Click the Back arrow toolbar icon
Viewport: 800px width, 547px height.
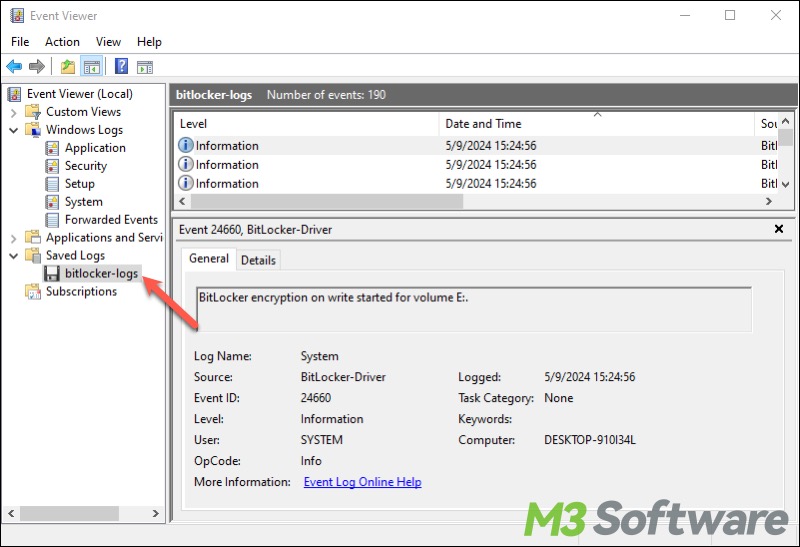(14, 66)
